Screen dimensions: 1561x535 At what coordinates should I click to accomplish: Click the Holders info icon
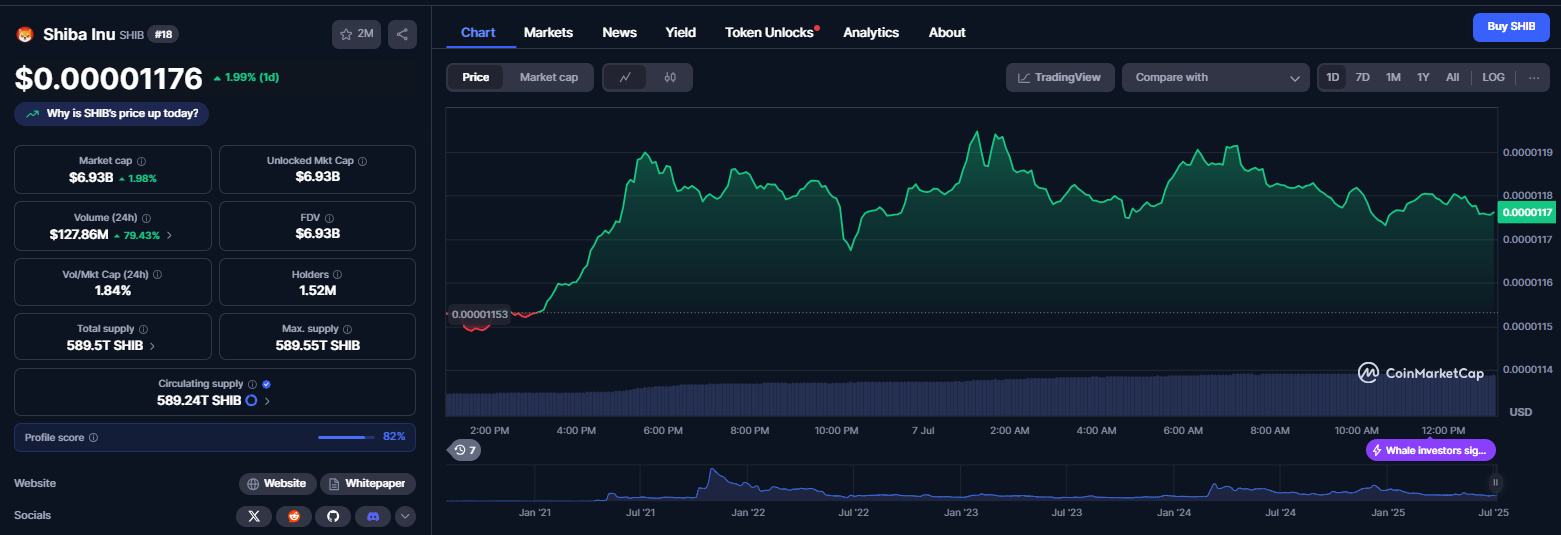pyautogui.click(x=337, y=274)
